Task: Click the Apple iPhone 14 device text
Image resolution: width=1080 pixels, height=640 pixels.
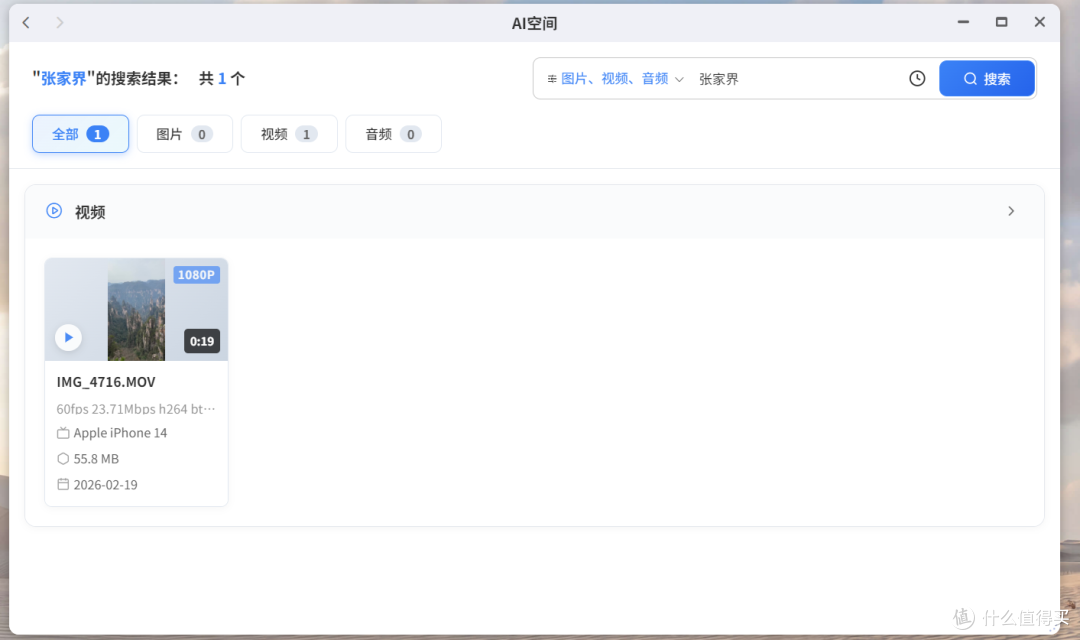Action: tap(121, 433)
